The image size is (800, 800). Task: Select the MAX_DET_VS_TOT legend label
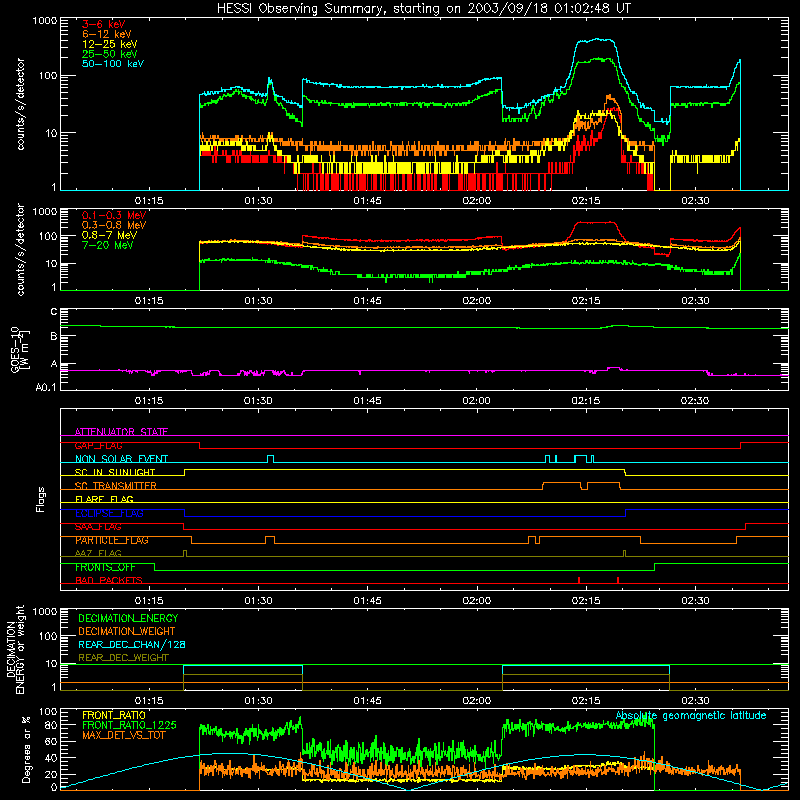[124, 735]
